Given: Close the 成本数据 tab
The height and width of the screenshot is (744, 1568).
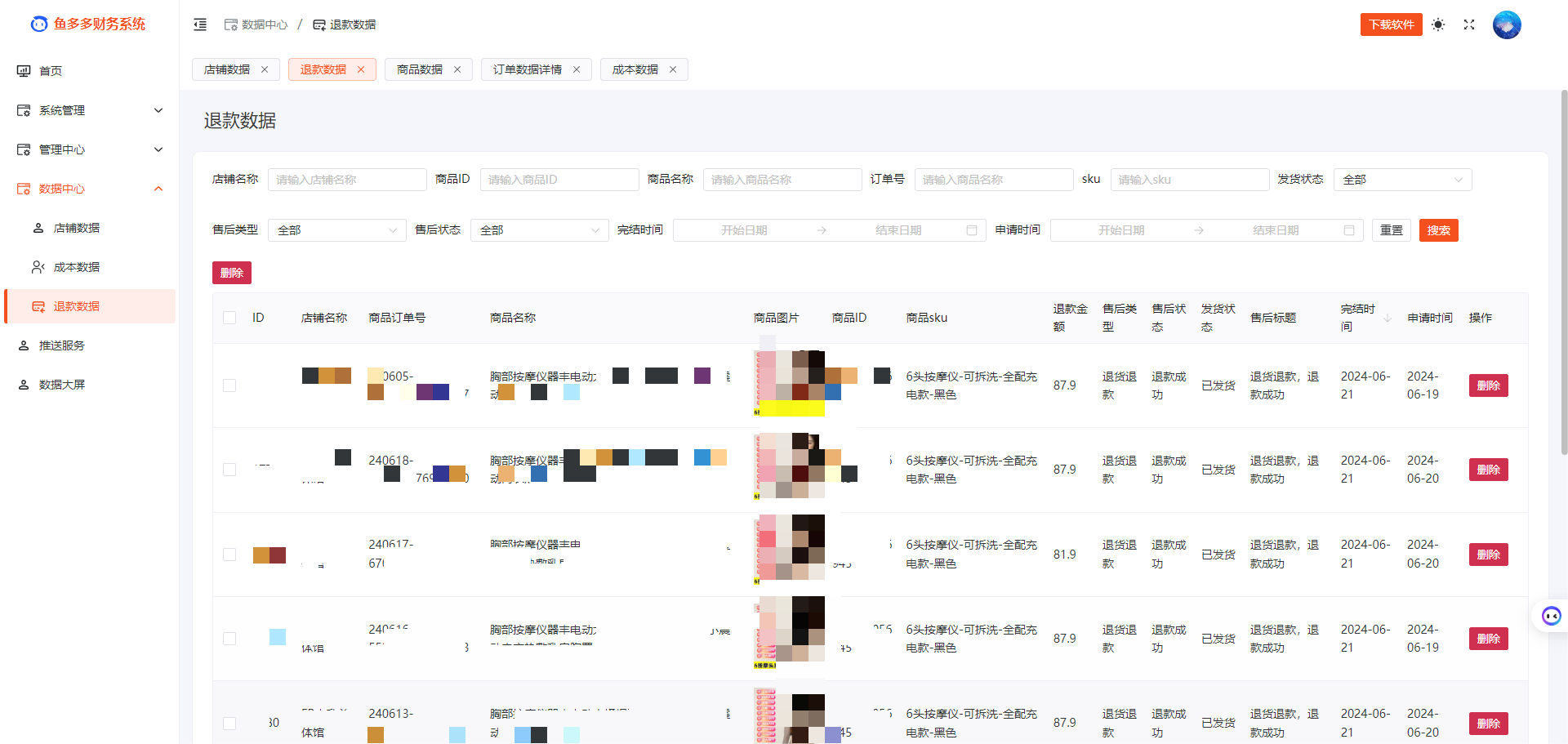Looking at the screenshot, I should pyautogui.click(x=673, y=69).
